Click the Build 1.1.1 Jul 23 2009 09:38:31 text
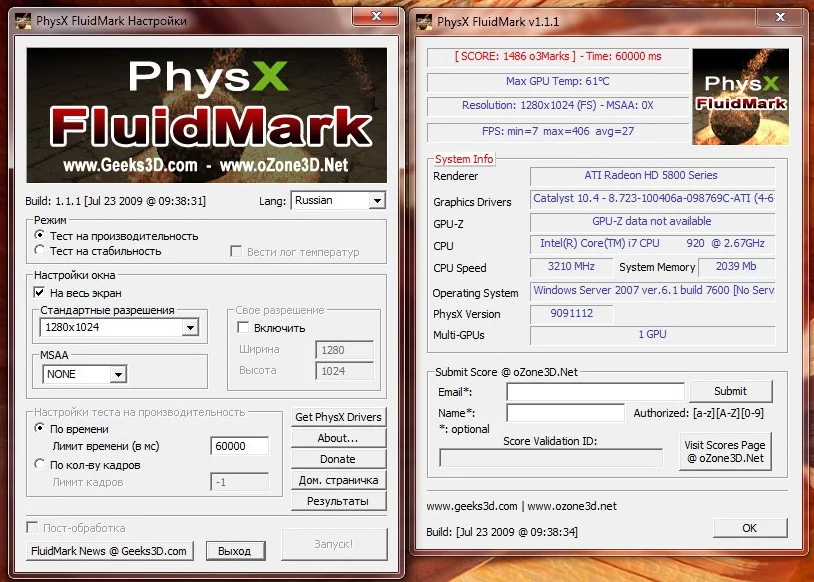This screenshot has width=814, height=582. (115, 201)
